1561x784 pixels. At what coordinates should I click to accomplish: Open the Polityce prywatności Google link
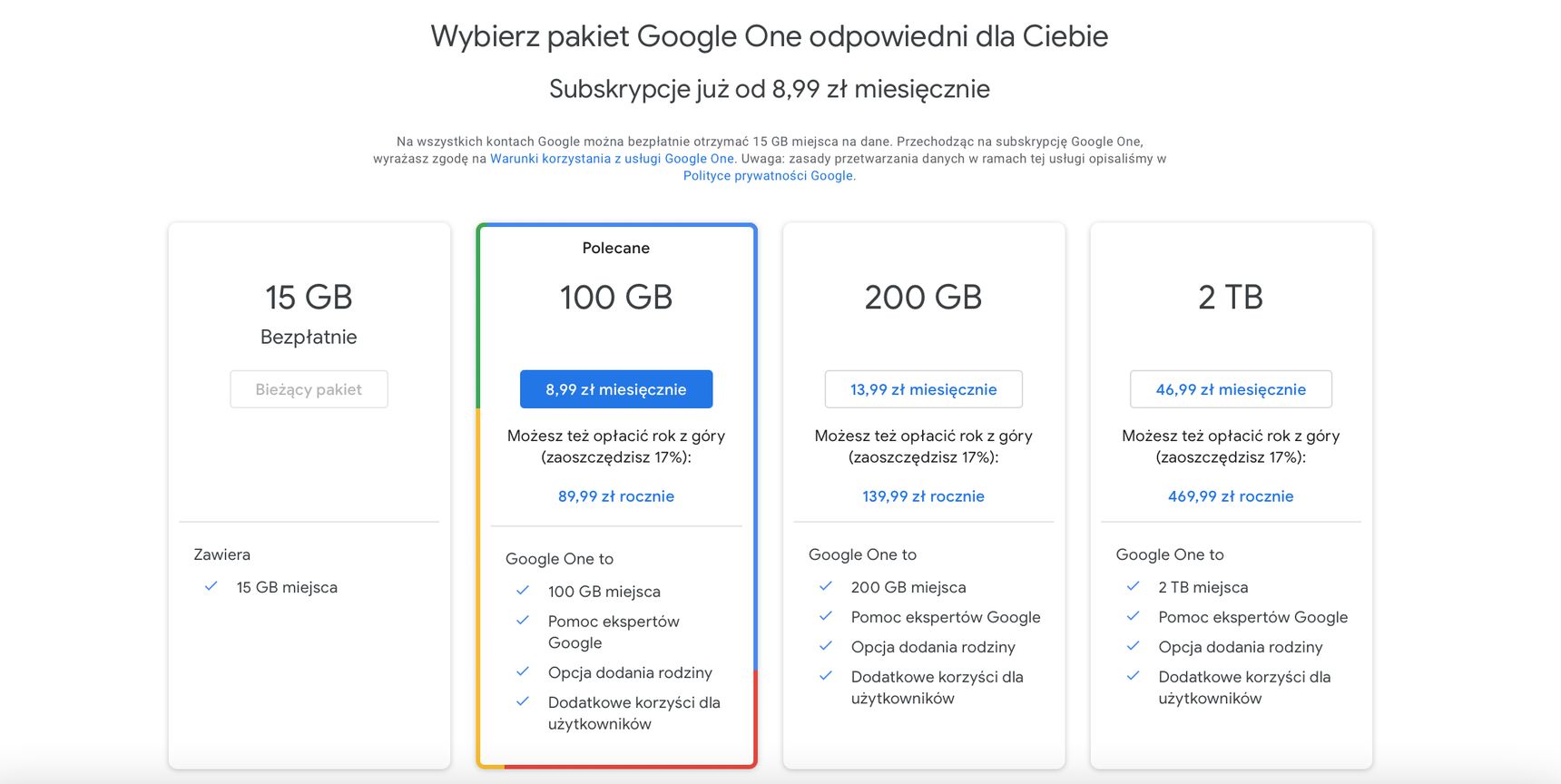click(x=770, y=176)
